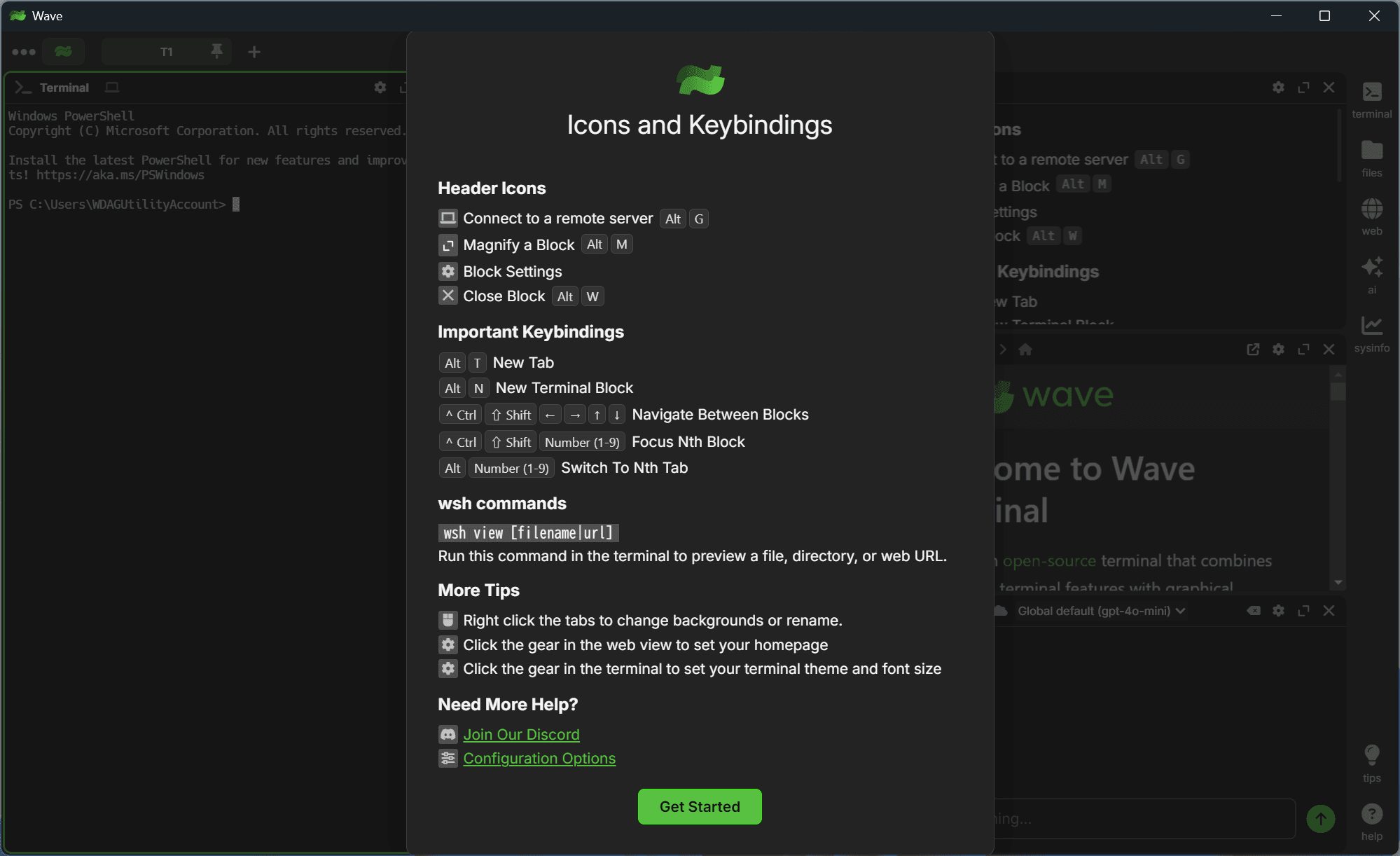Click the Wave logo atop the dialog
1400x856 pixels.
pos(700,79)
